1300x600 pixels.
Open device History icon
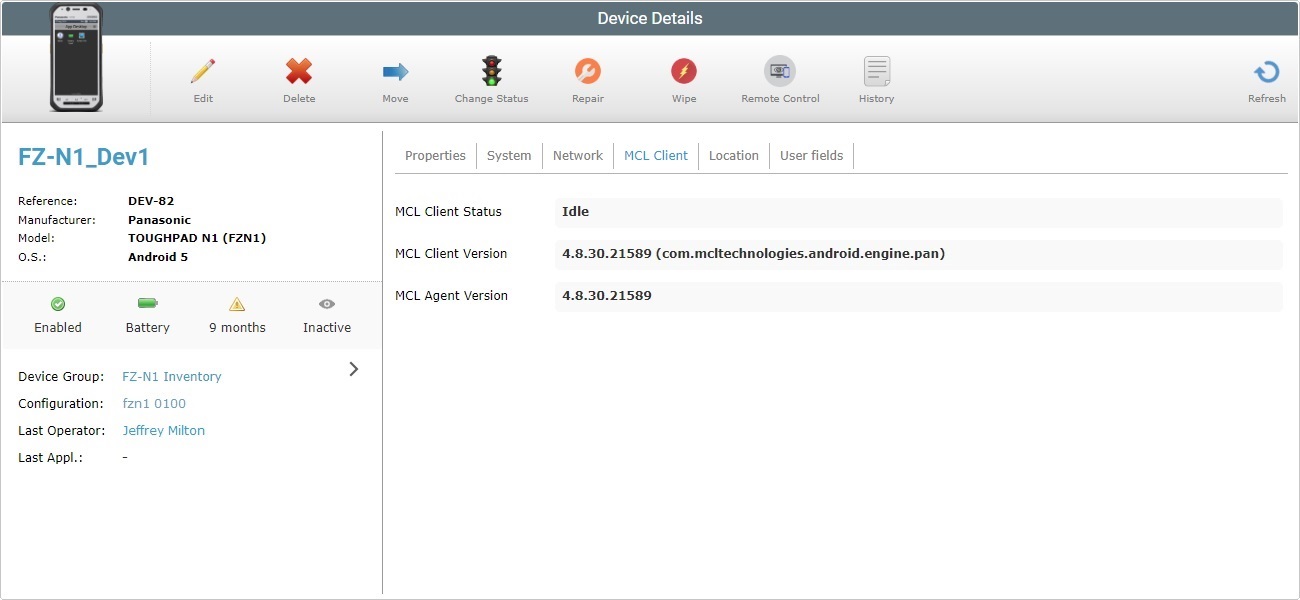point(876,72)
